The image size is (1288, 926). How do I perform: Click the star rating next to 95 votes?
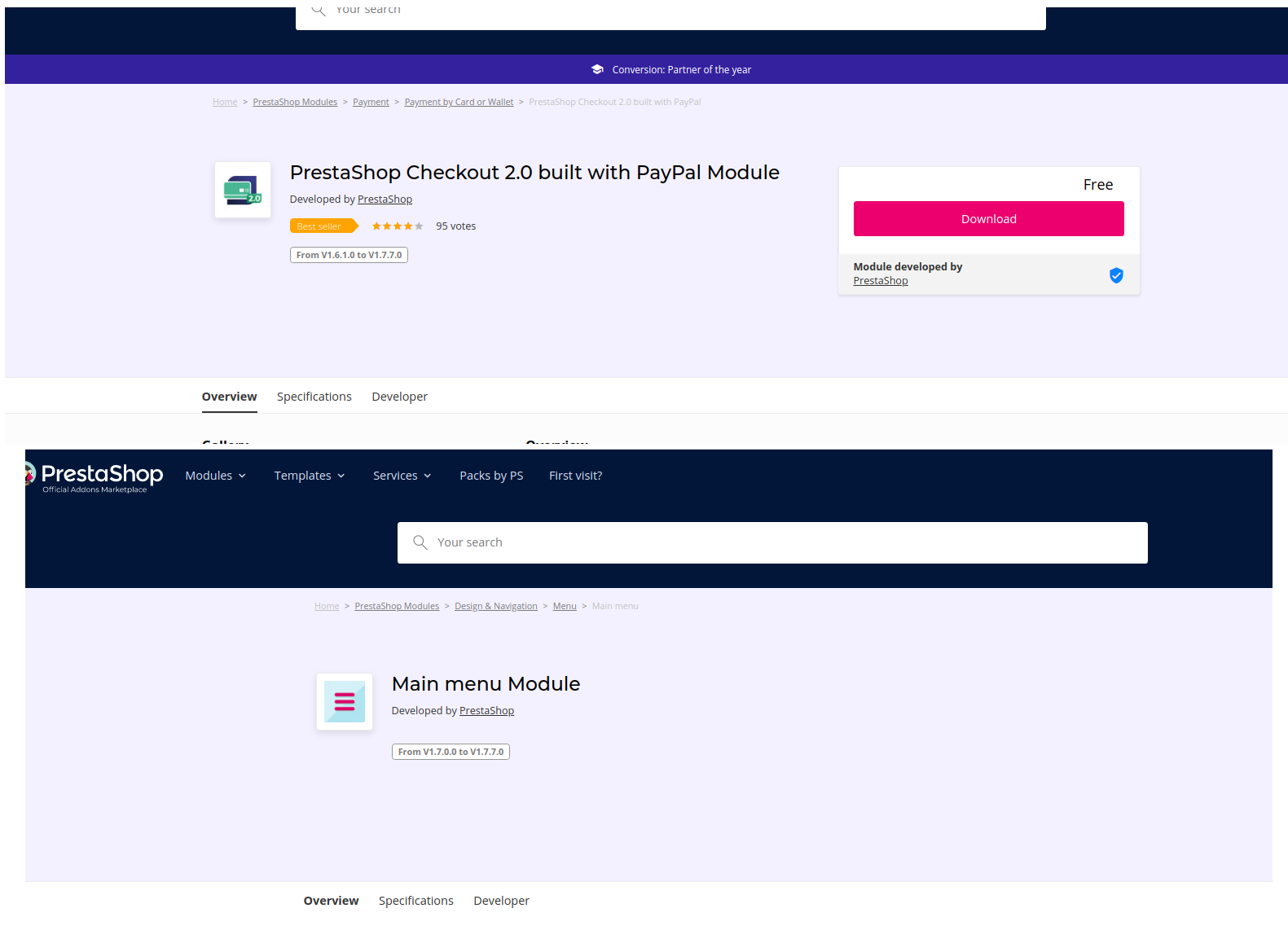click(x=398, y=226)
